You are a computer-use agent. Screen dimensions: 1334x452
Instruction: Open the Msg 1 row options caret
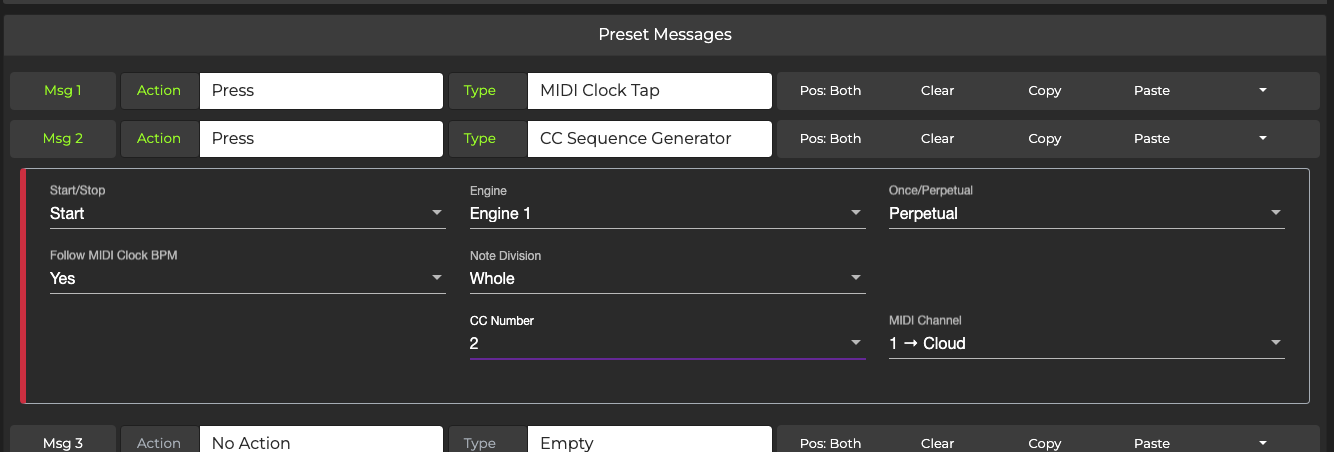[1262, 90]
